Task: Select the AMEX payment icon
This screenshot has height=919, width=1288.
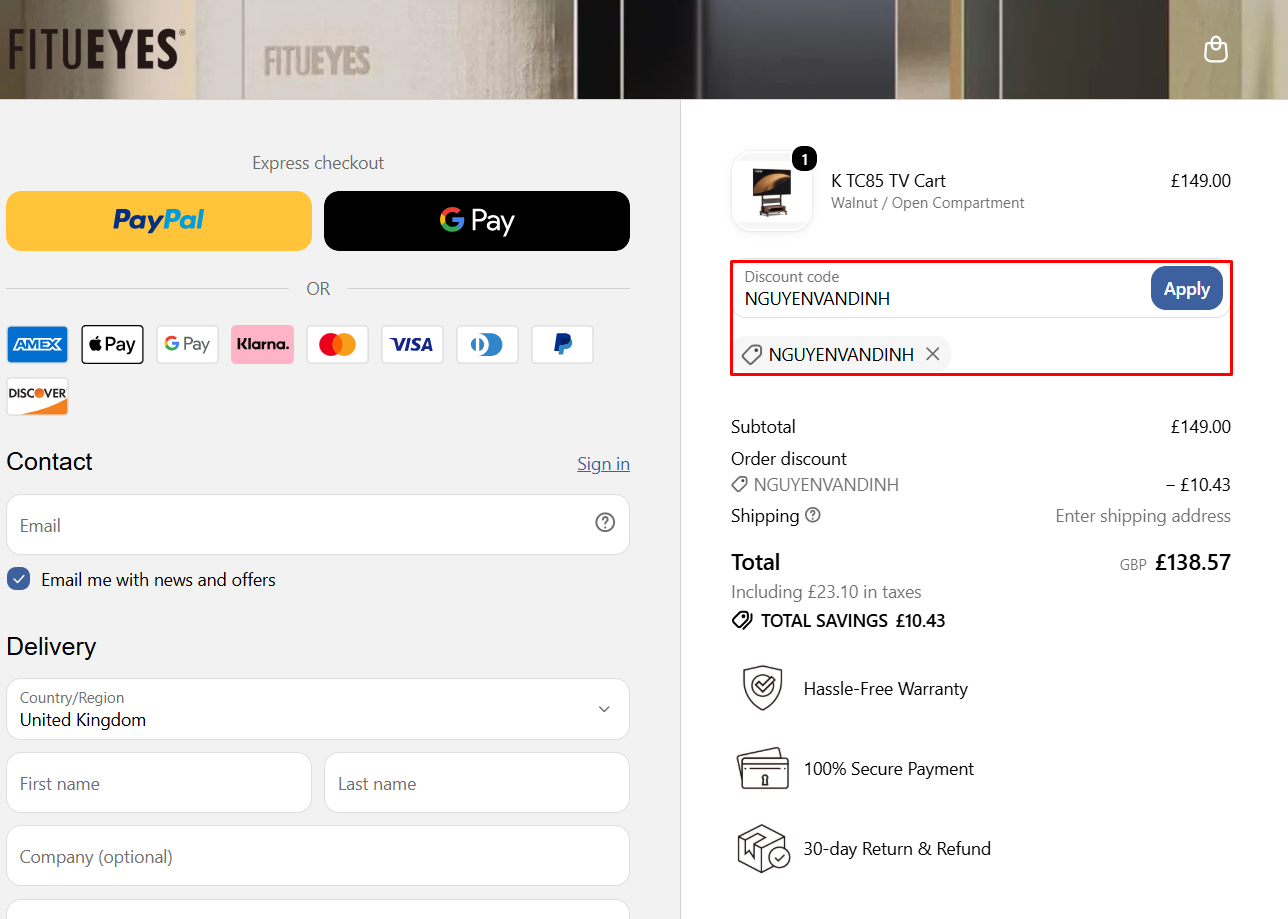Action: pos(37,344)
